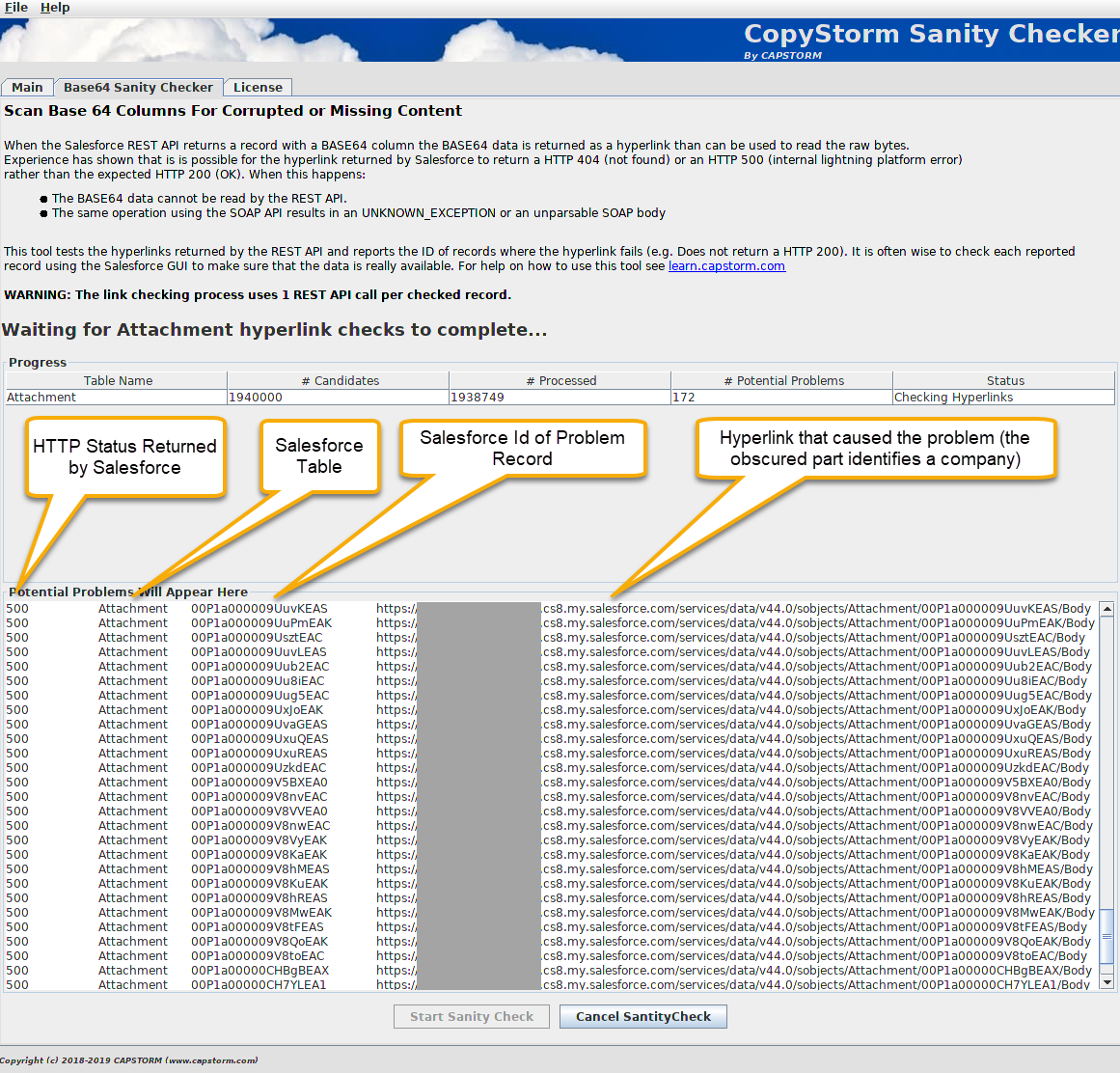Select record ID 00P1a000009Uub2EAC
1120x1073 pixels.
pyautogui.click(x=260, y=667)
